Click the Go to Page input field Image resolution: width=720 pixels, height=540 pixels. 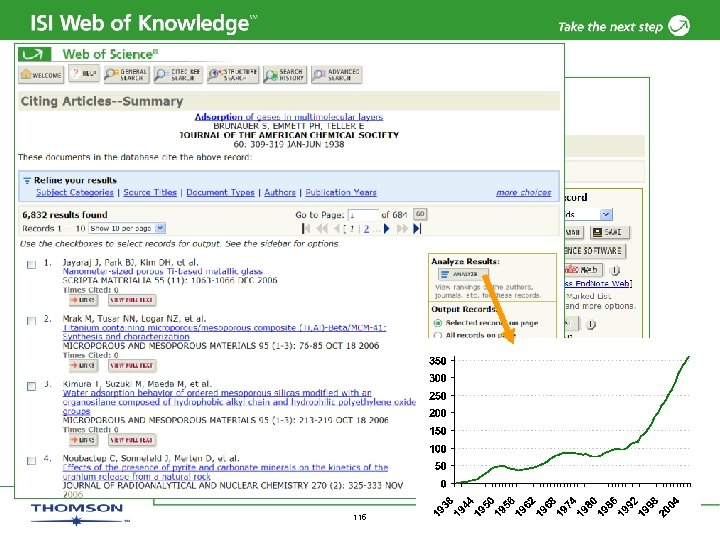click(363, 215)
